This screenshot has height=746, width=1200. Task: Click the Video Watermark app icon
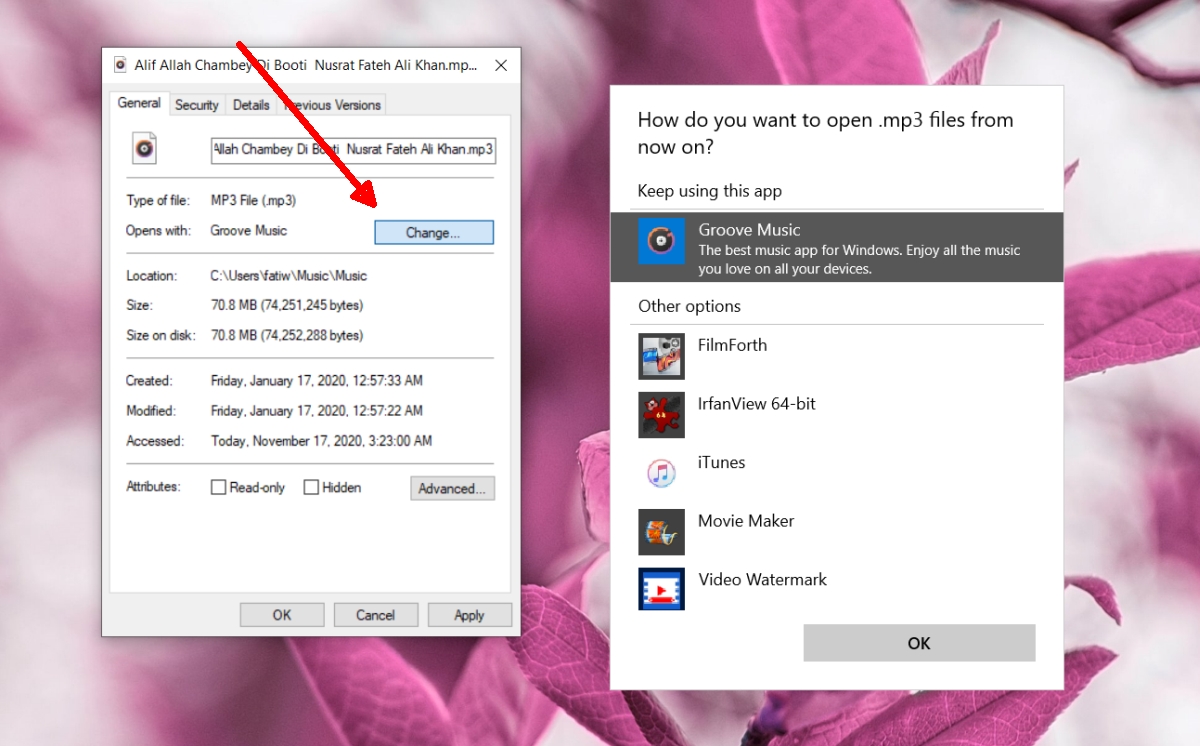[x=661, y=590]
